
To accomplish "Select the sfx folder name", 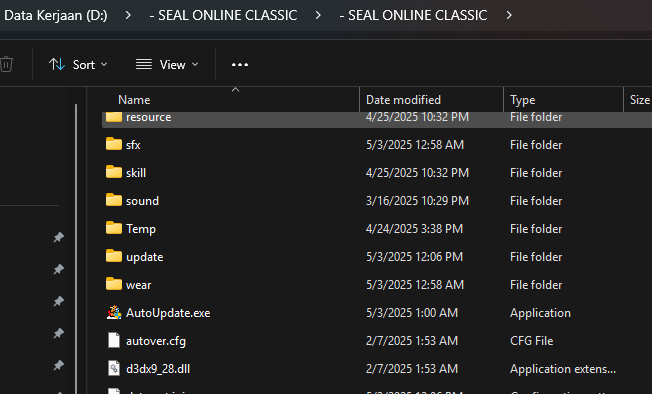I will 133,145.
